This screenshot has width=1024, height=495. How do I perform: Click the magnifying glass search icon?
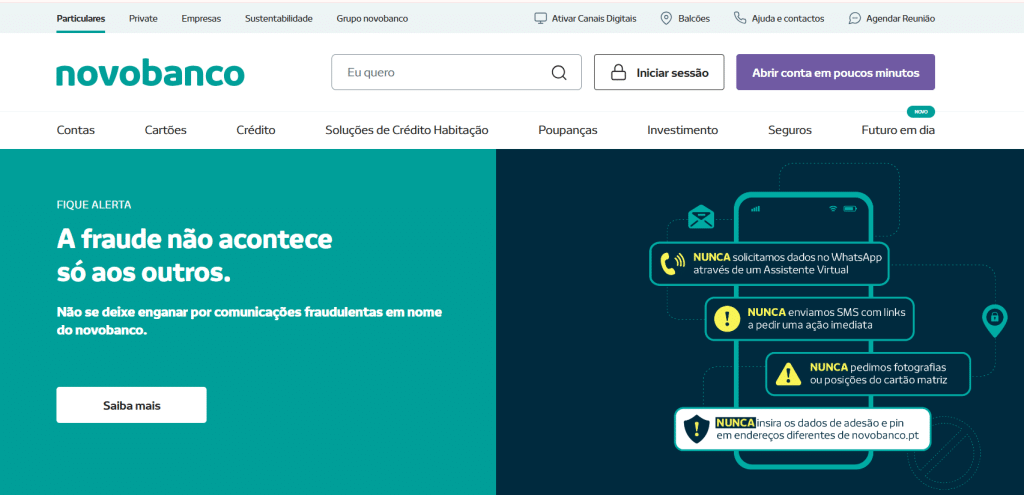click(x=559, y=73)
